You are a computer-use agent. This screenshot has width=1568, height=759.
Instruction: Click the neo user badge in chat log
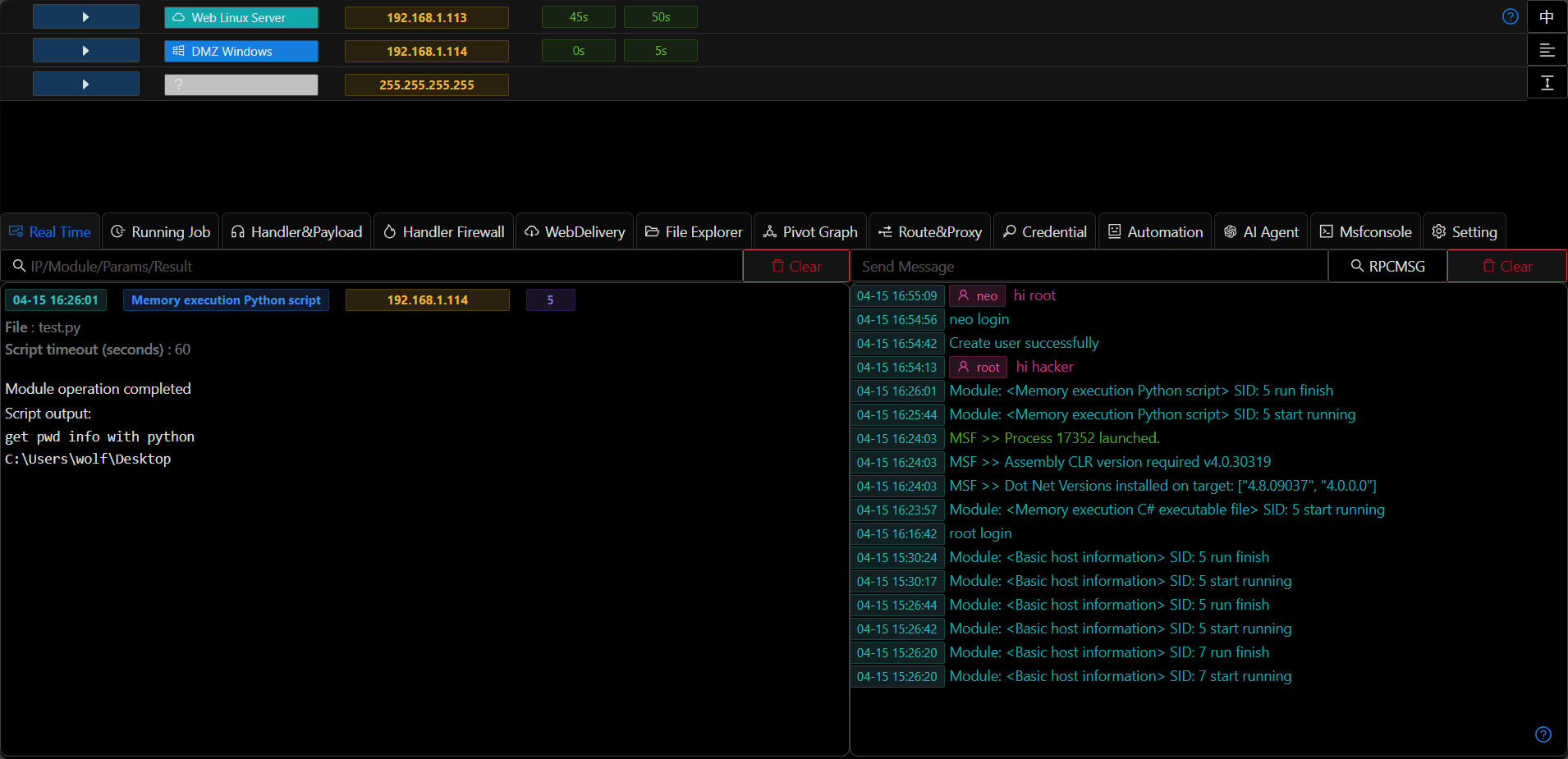pos(977,295)
